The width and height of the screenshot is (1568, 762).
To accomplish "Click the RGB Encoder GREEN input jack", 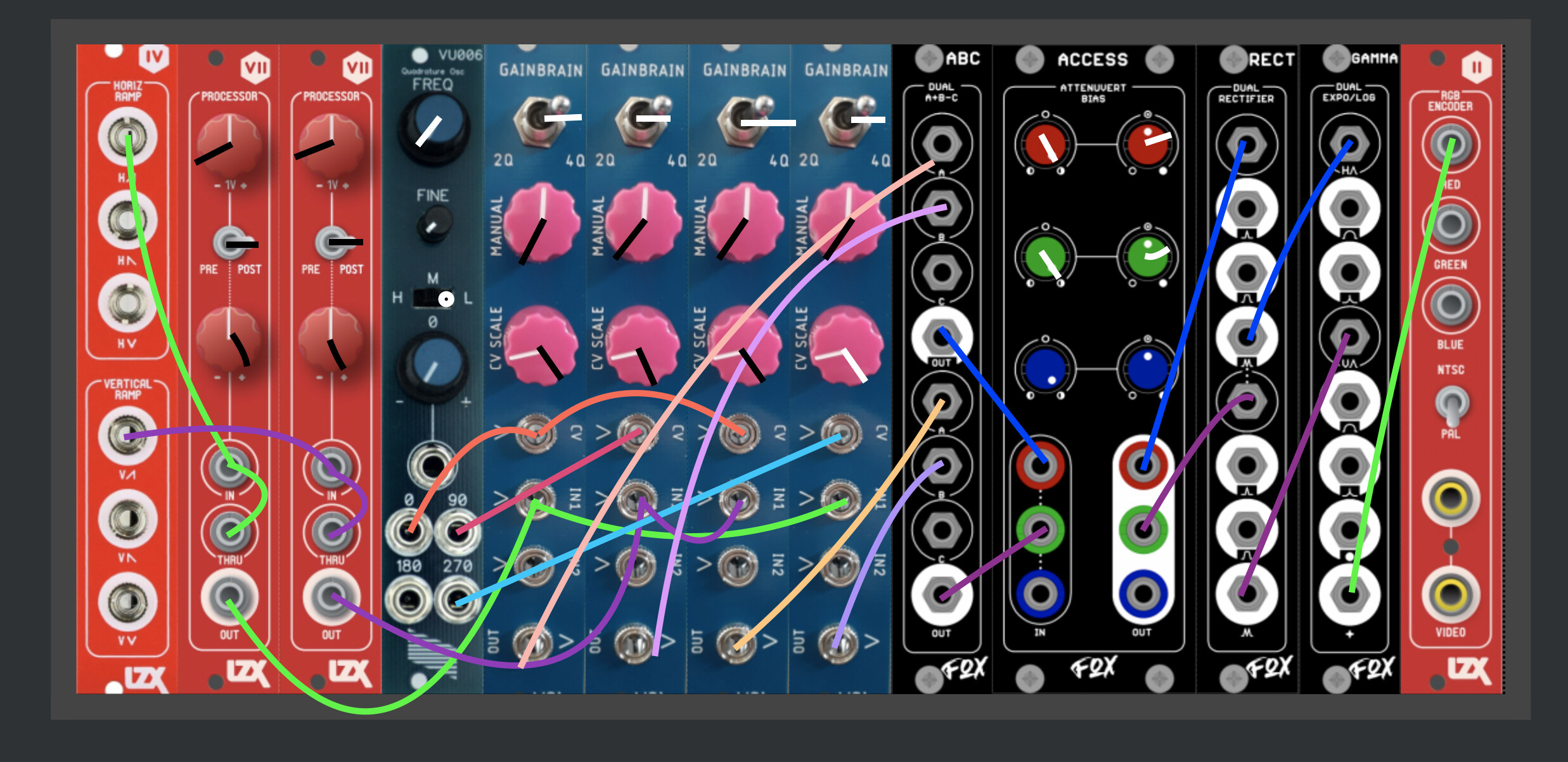I will (x=1450, y=224).
